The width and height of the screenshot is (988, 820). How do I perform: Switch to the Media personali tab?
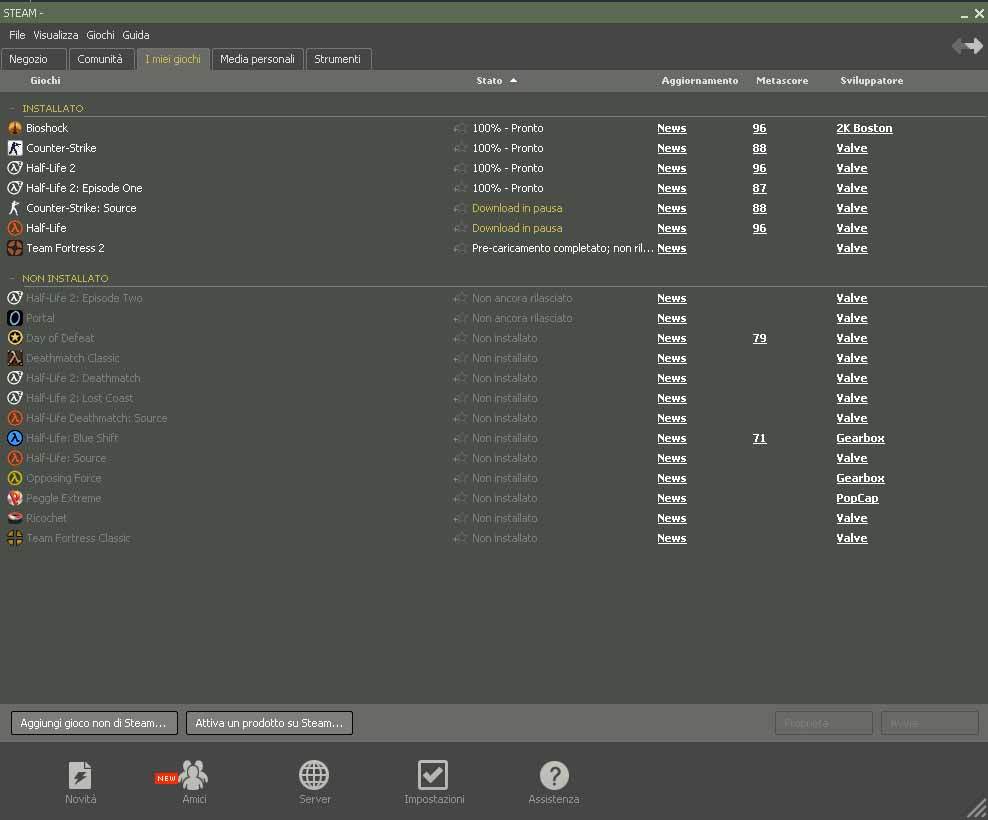point(258,59)
